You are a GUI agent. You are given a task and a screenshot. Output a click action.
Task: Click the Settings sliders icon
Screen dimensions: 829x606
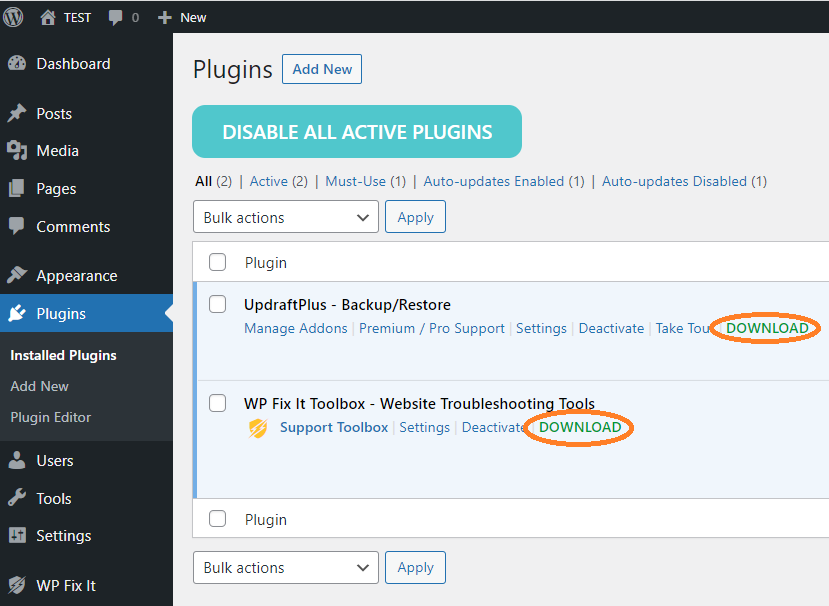[17, 536]
